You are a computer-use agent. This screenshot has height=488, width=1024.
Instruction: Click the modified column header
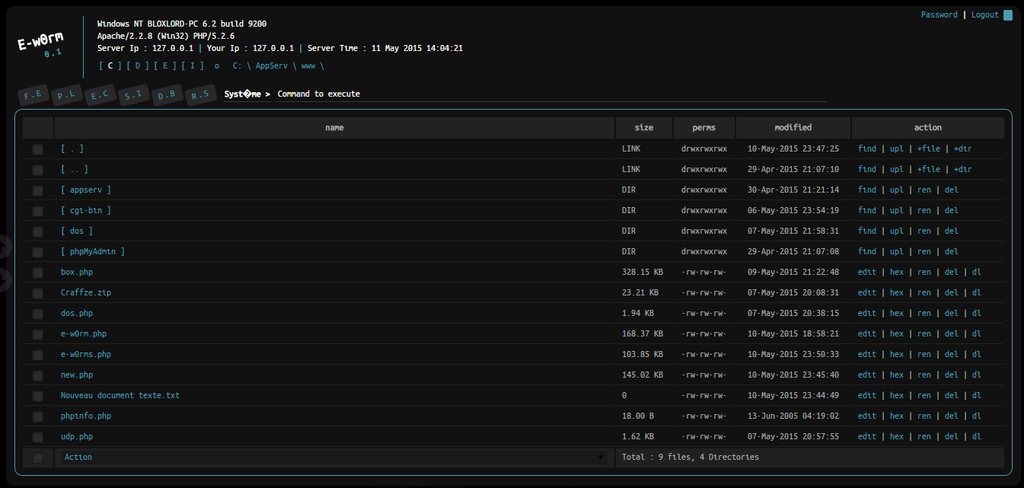click(x=793, y=128)
